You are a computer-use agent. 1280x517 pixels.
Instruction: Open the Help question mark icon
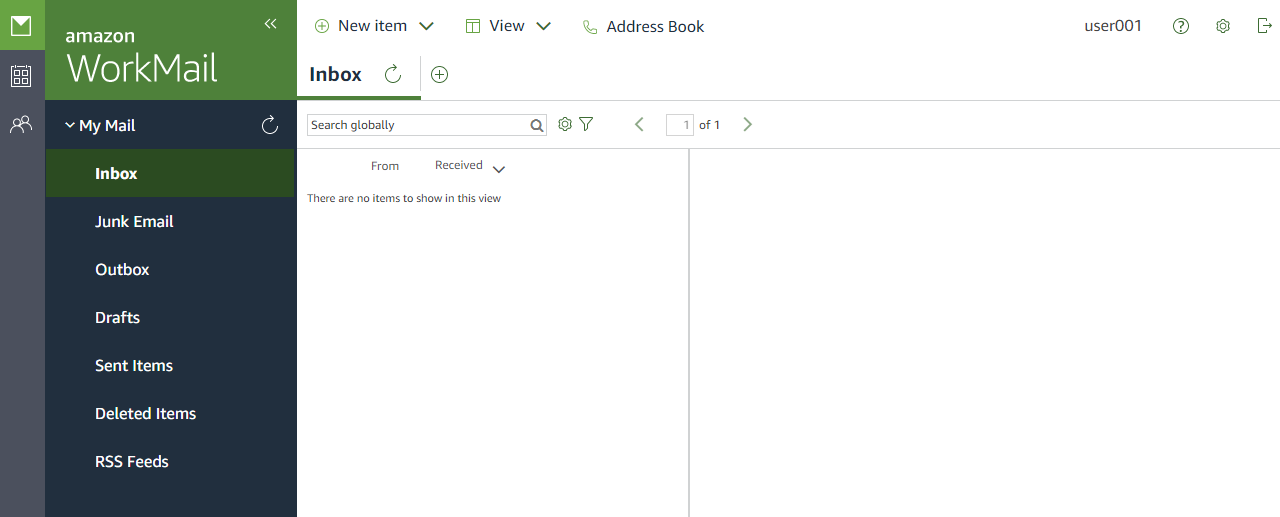[1181, 26]
